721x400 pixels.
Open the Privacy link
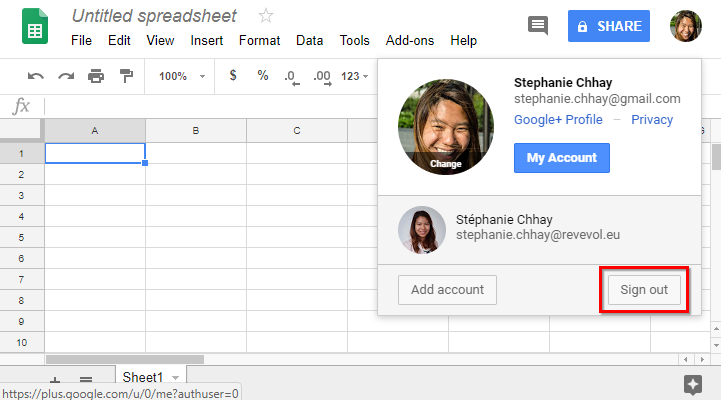(652, 120)
